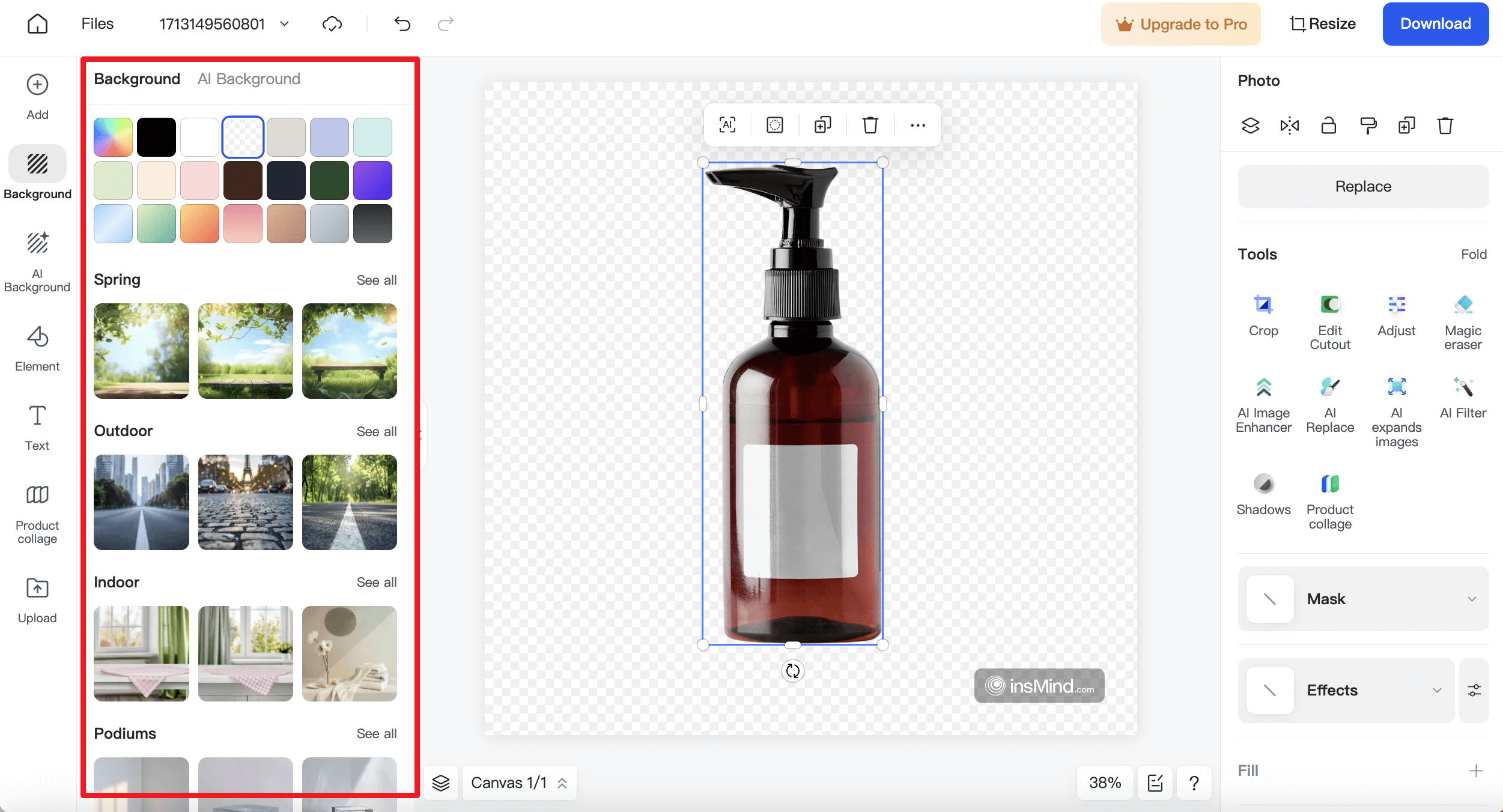See all Outdoor backgrounds
Viewport: 1503px width, 812px height.
(377, 432)
